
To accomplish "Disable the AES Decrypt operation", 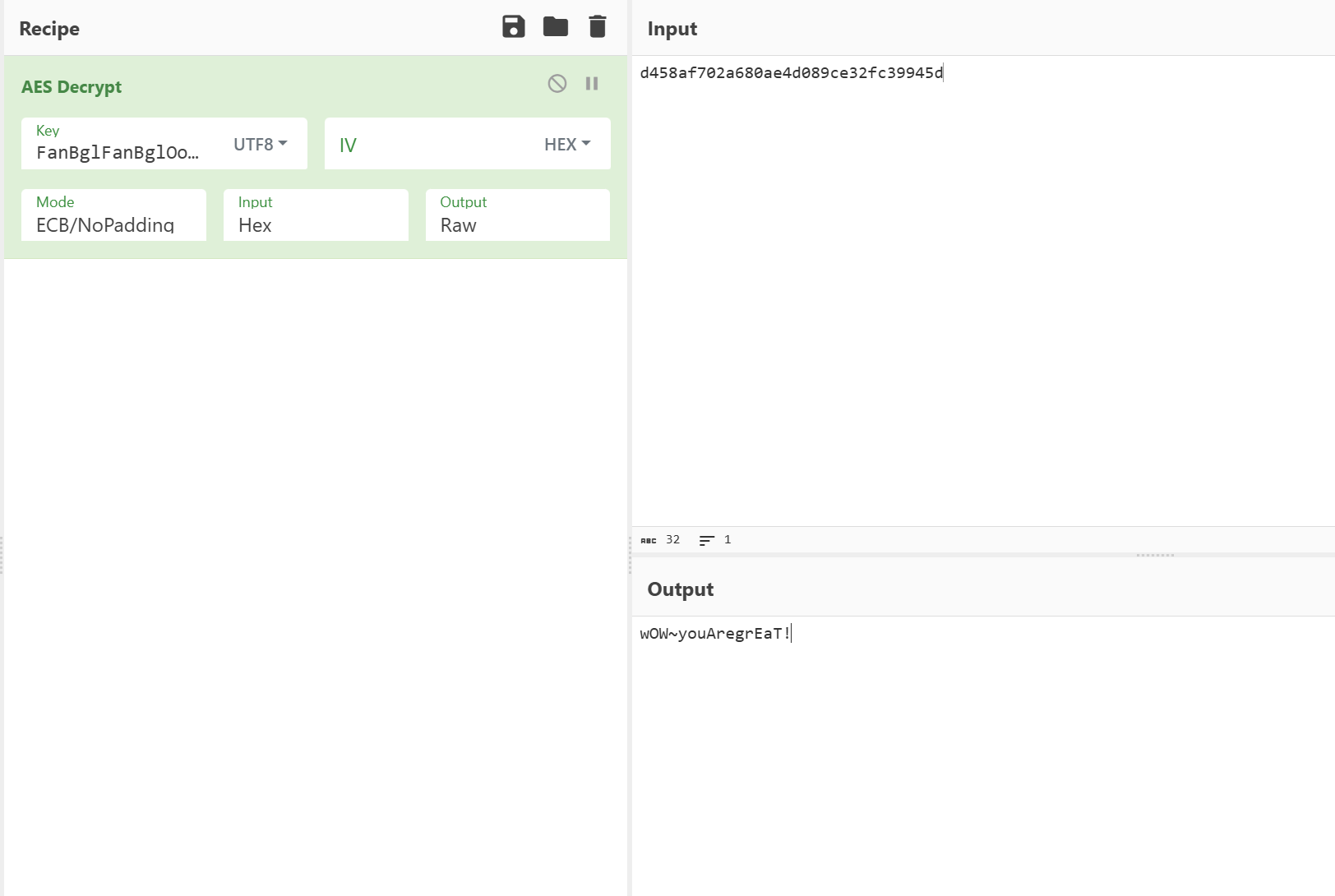I will [557, 84].
